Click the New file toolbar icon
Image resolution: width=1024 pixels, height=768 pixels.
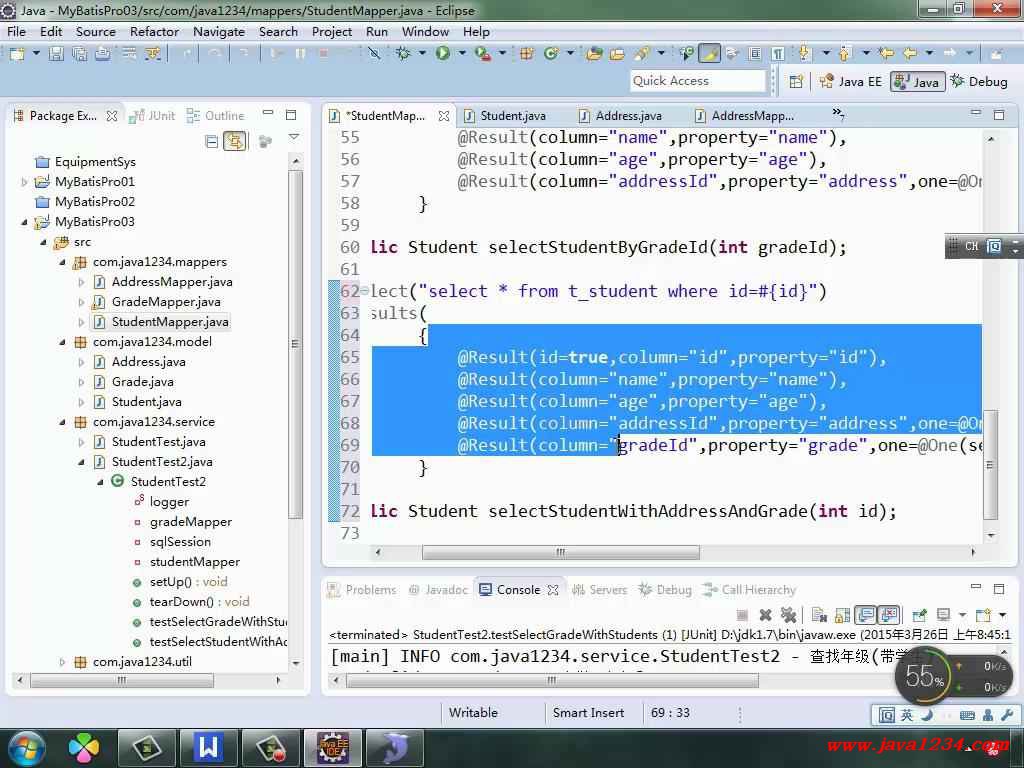[x=17, y=54]
